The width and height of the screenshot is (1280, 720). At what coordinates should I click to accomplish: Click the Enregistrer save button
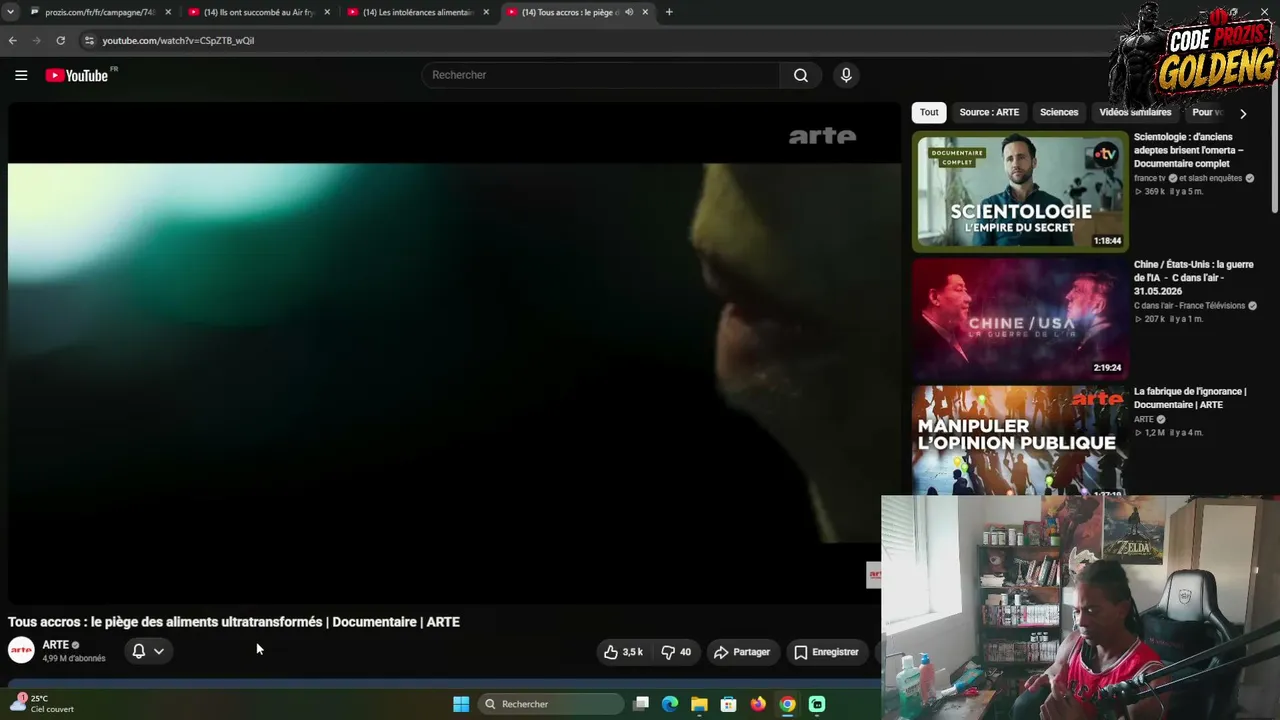pyautogui.click(x=827, y=652)
